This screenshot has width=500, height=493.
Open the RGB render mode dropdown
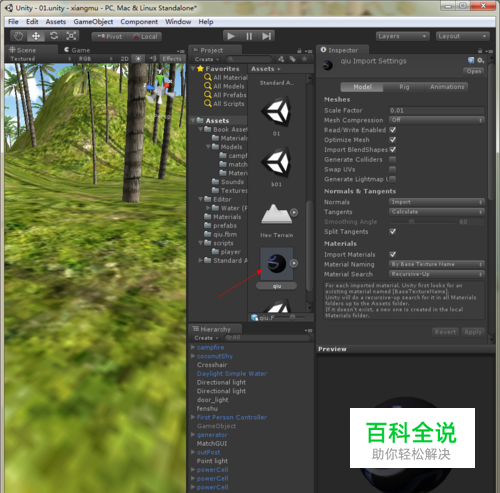(95, 59)
